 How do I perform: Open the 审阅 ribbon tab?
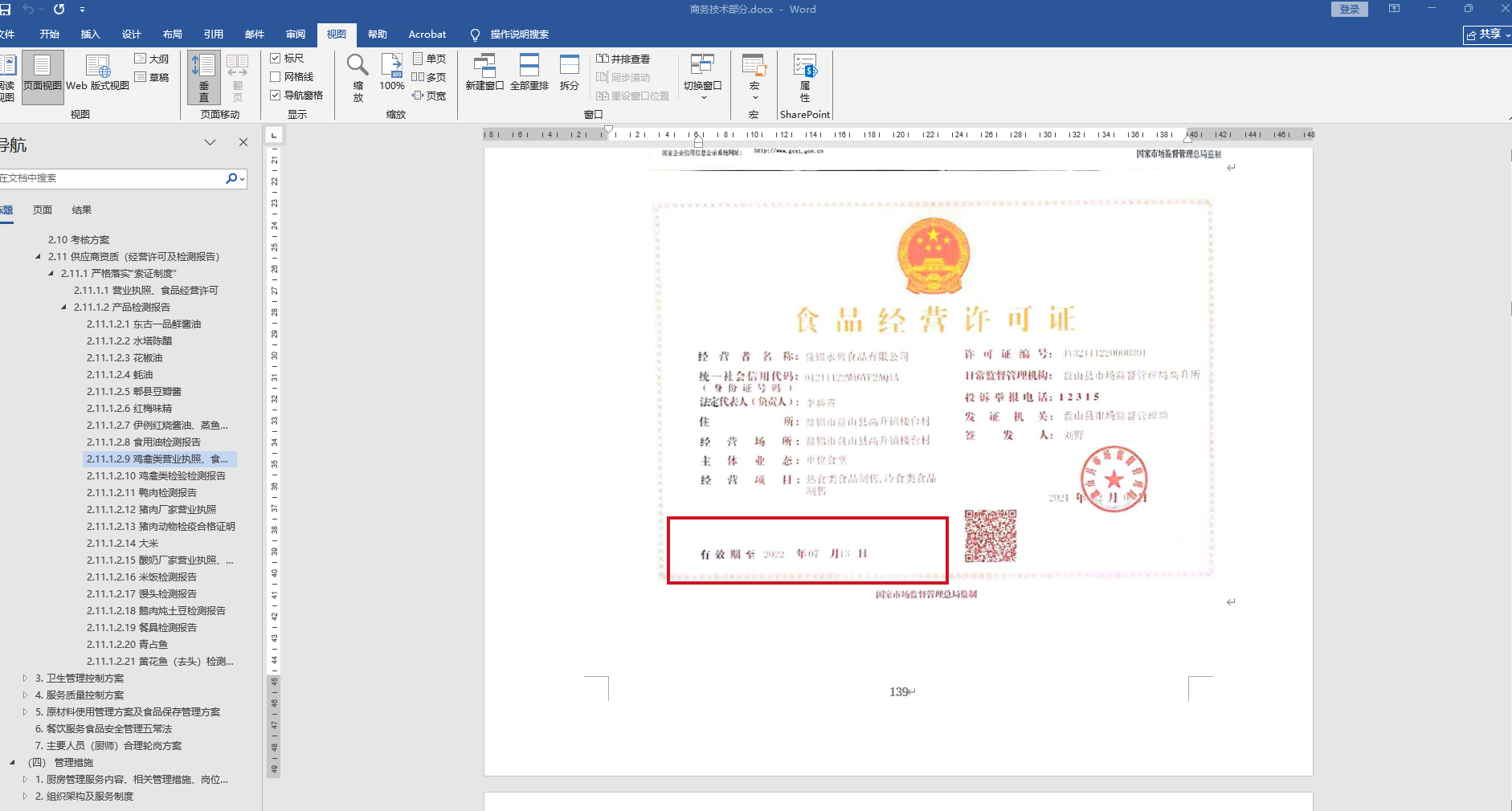(296, 35)
